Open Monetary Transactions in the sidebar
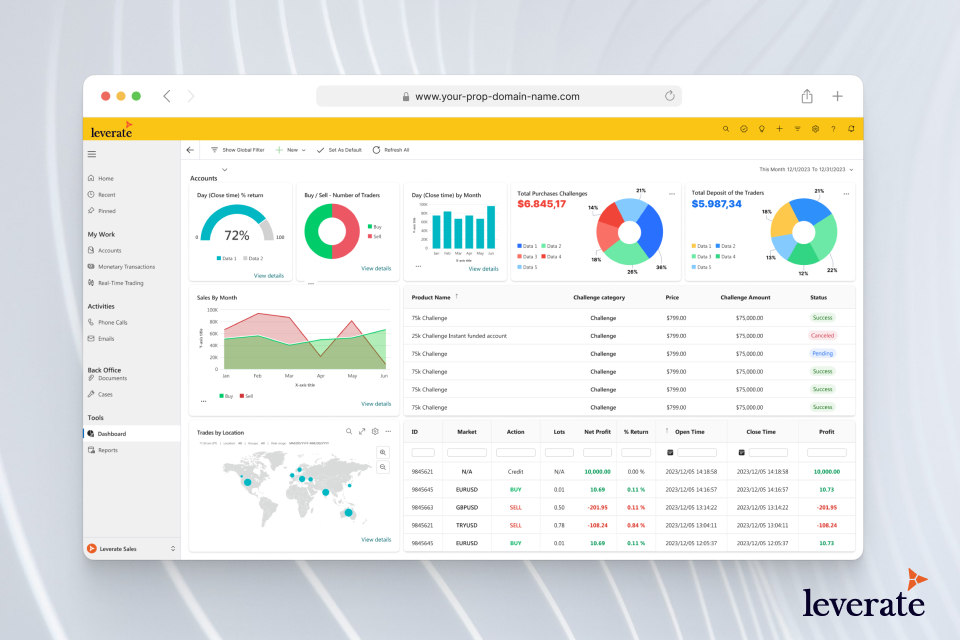This screenshot has width=960, height=640. 126,267
